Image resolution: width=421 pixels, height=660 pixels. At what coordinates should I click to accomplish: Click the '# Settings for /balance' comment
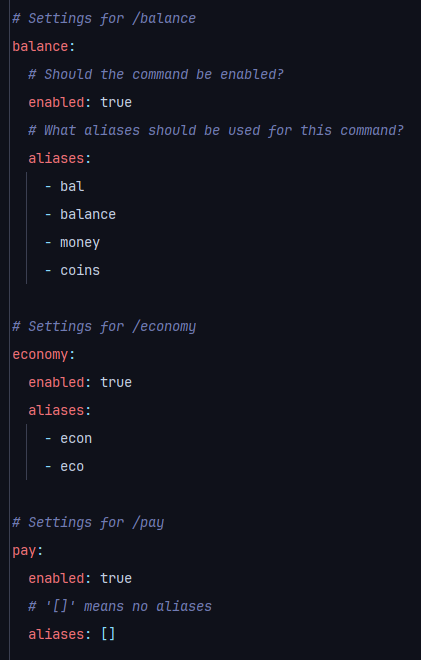click(104, 19)
